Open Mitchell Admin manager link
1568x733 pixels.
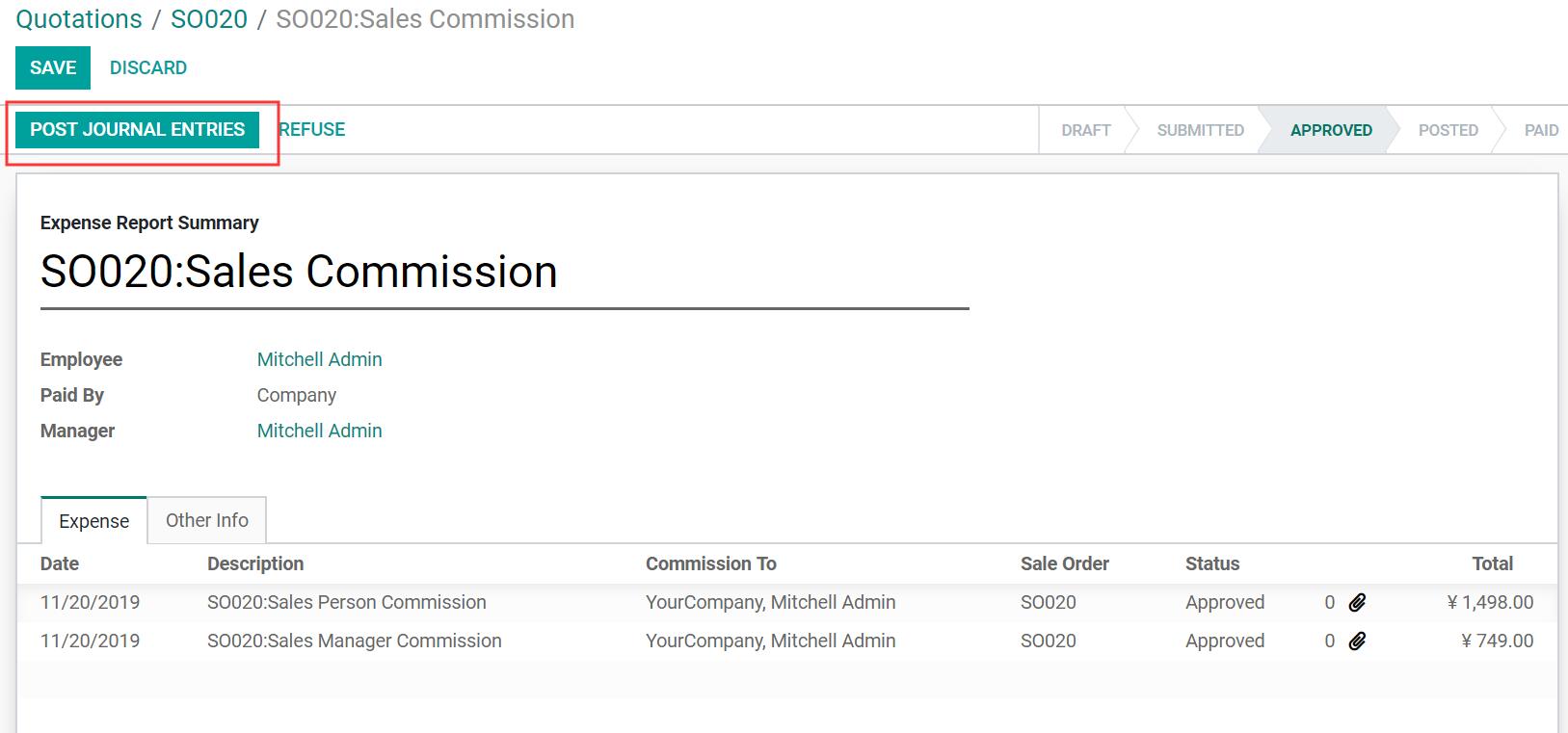click(319, 431)
